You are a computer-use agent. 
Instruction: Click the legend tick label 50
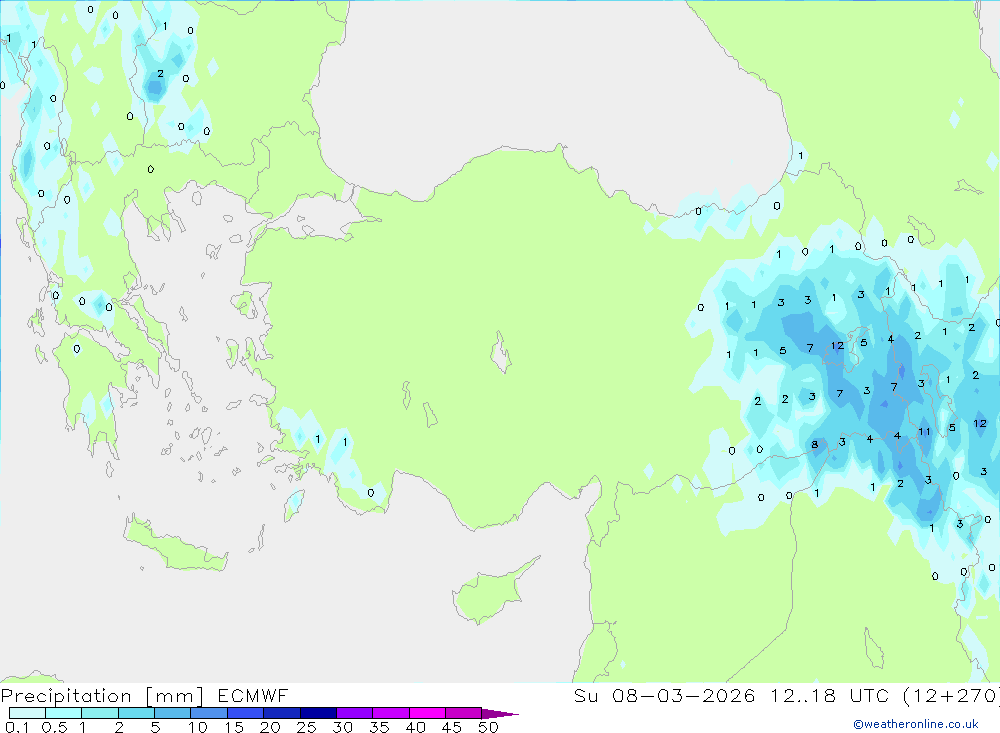(x=488, y=727)
